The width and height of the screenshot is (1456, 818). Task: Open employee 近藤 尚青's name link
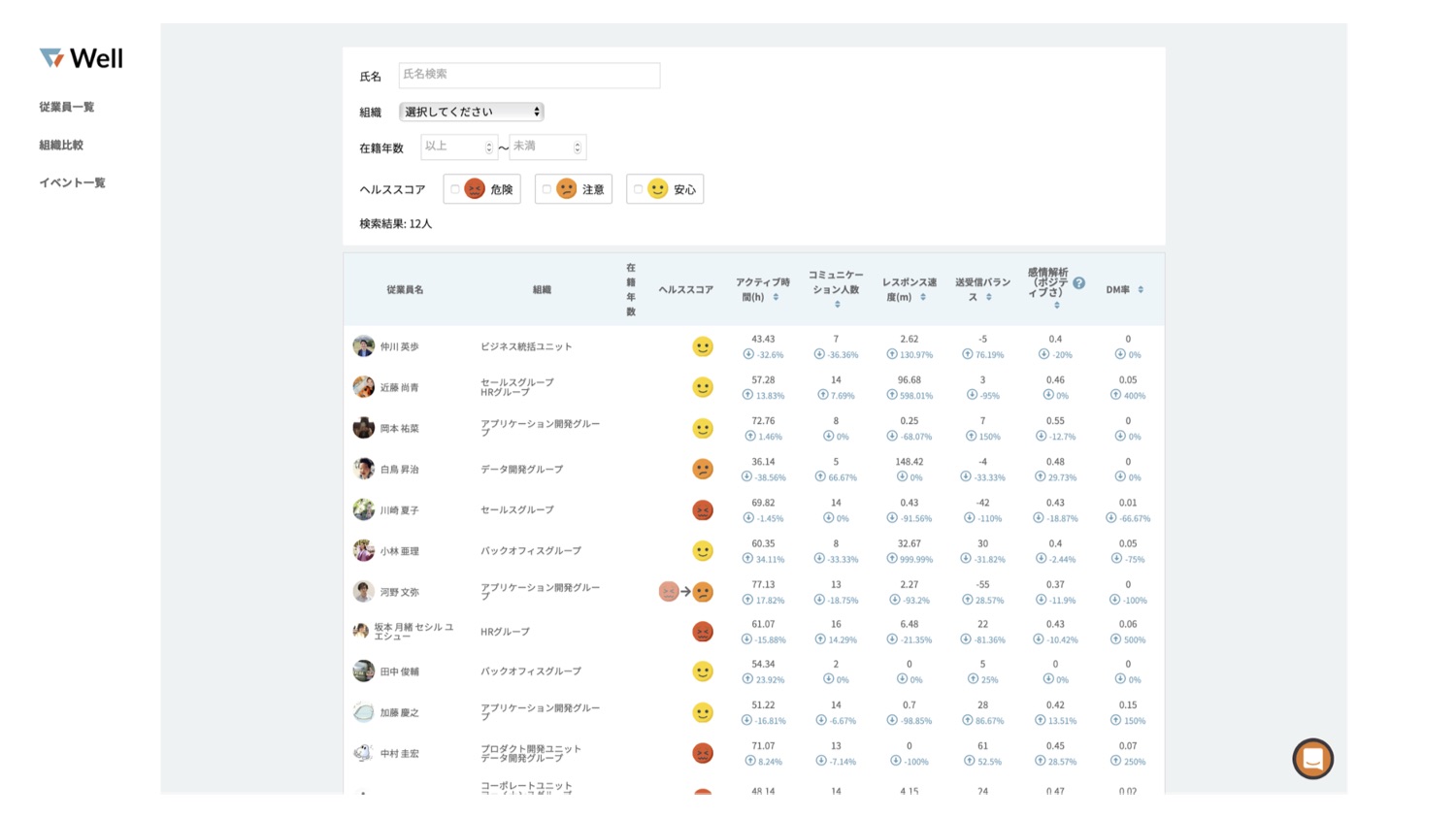(x=399, y=387)
